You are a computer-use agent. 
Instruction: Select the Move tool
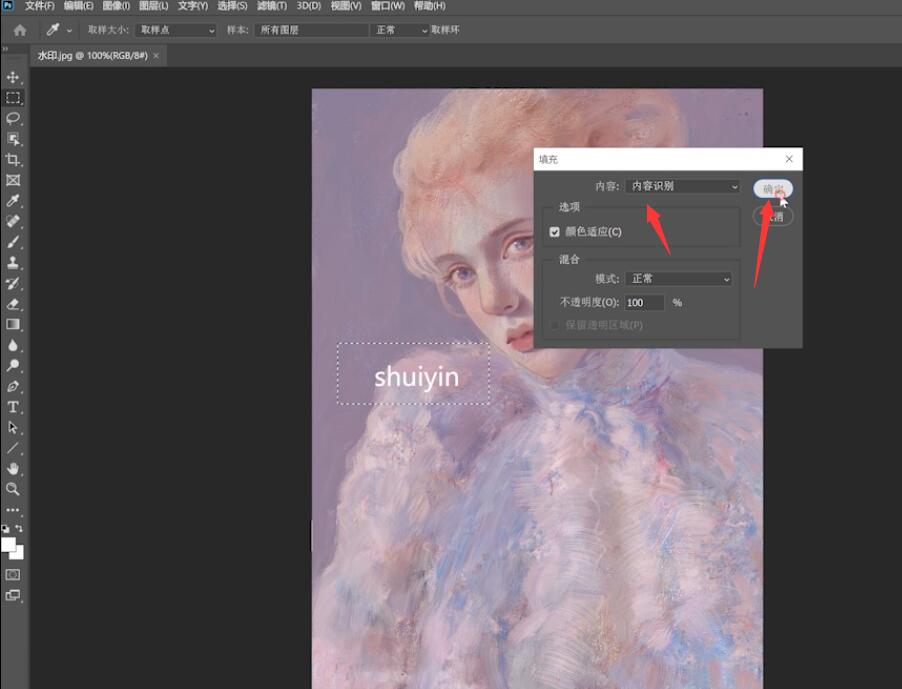[x=13, y=77]
